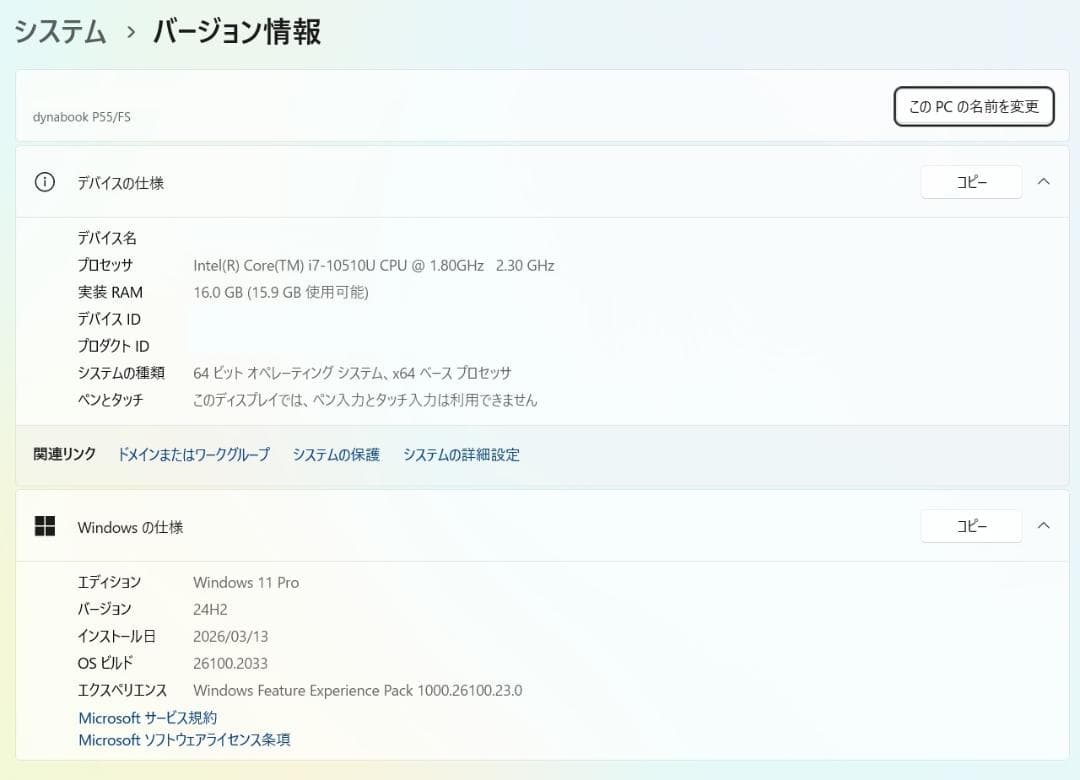Click the エクスペリエンス label
The width and height of the screenshot is (1080, 780).
[122, 690]
